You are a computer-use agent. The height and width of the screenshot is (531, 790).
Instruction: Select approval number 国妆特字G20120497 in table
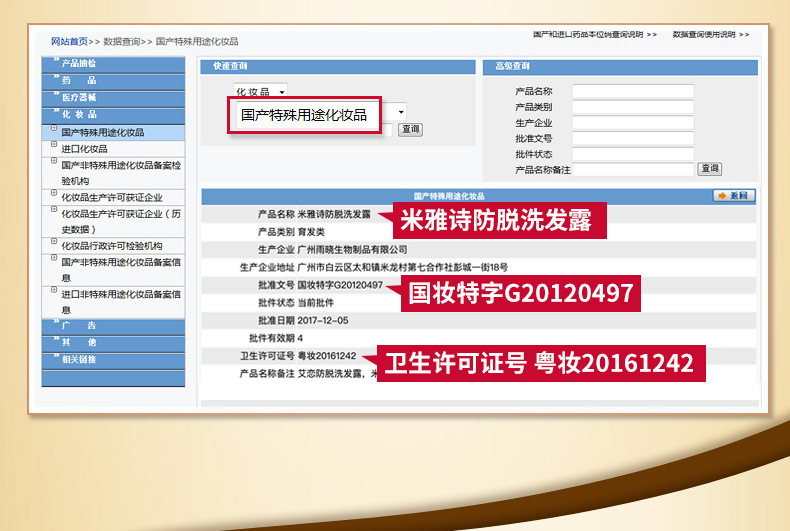[340, 285]
